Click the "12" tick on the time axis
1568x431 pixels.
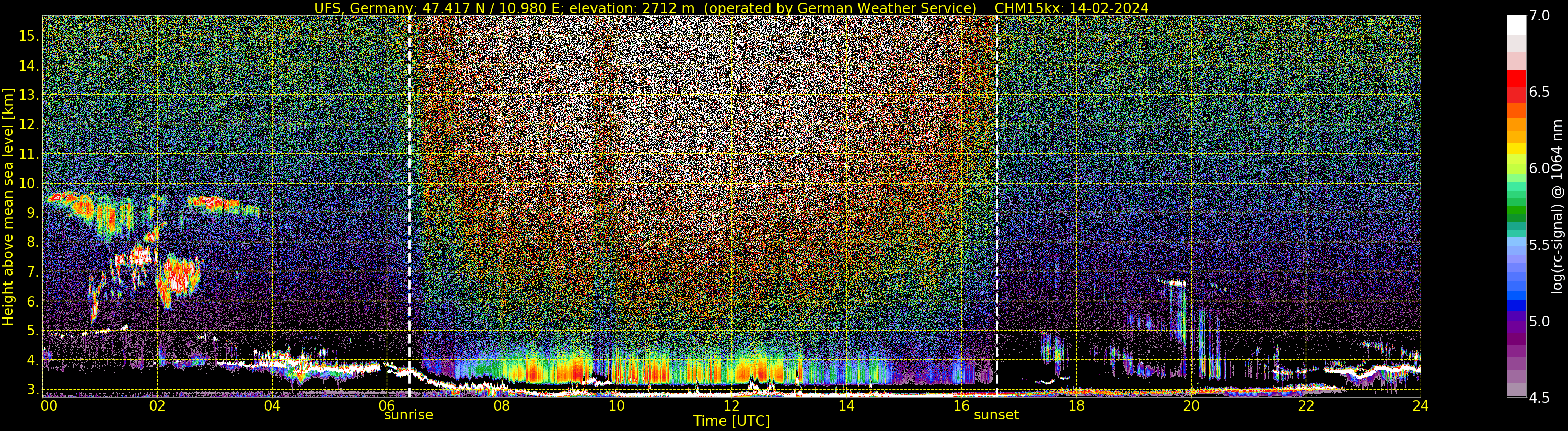731,405
